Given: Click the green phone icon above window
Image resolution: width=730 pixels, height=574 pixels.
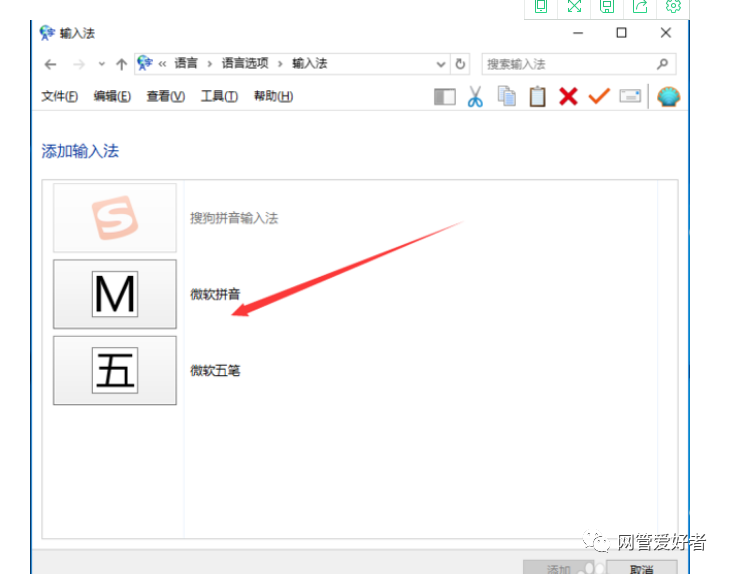Looking at the screenshot, I should coord(541,7).
